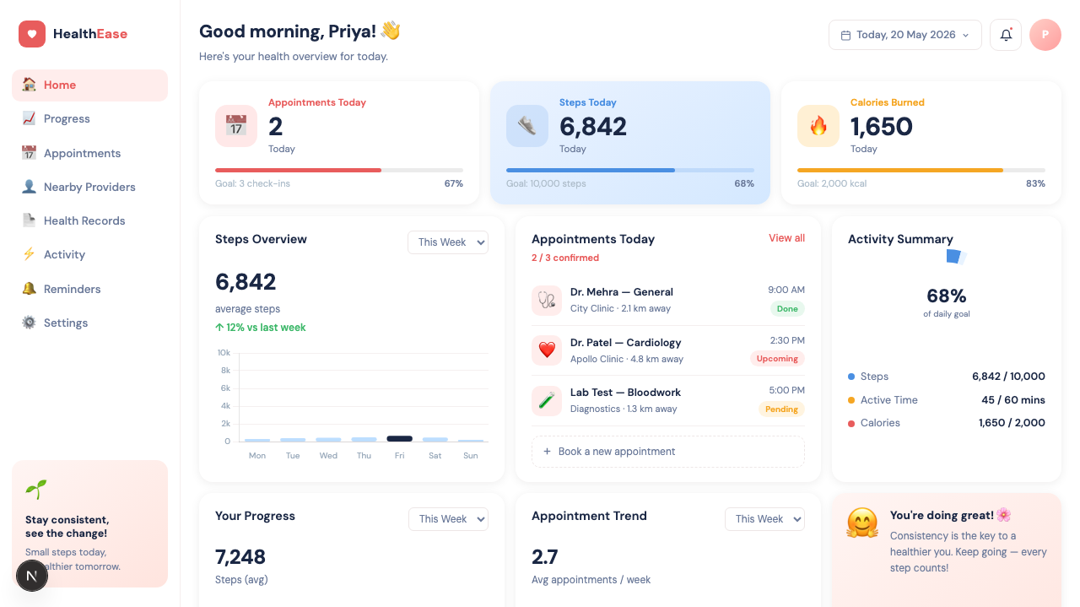Click the calendar icon in the date selector
The width and height of the screenshot is (1080, 607).
tap(846, 35)
